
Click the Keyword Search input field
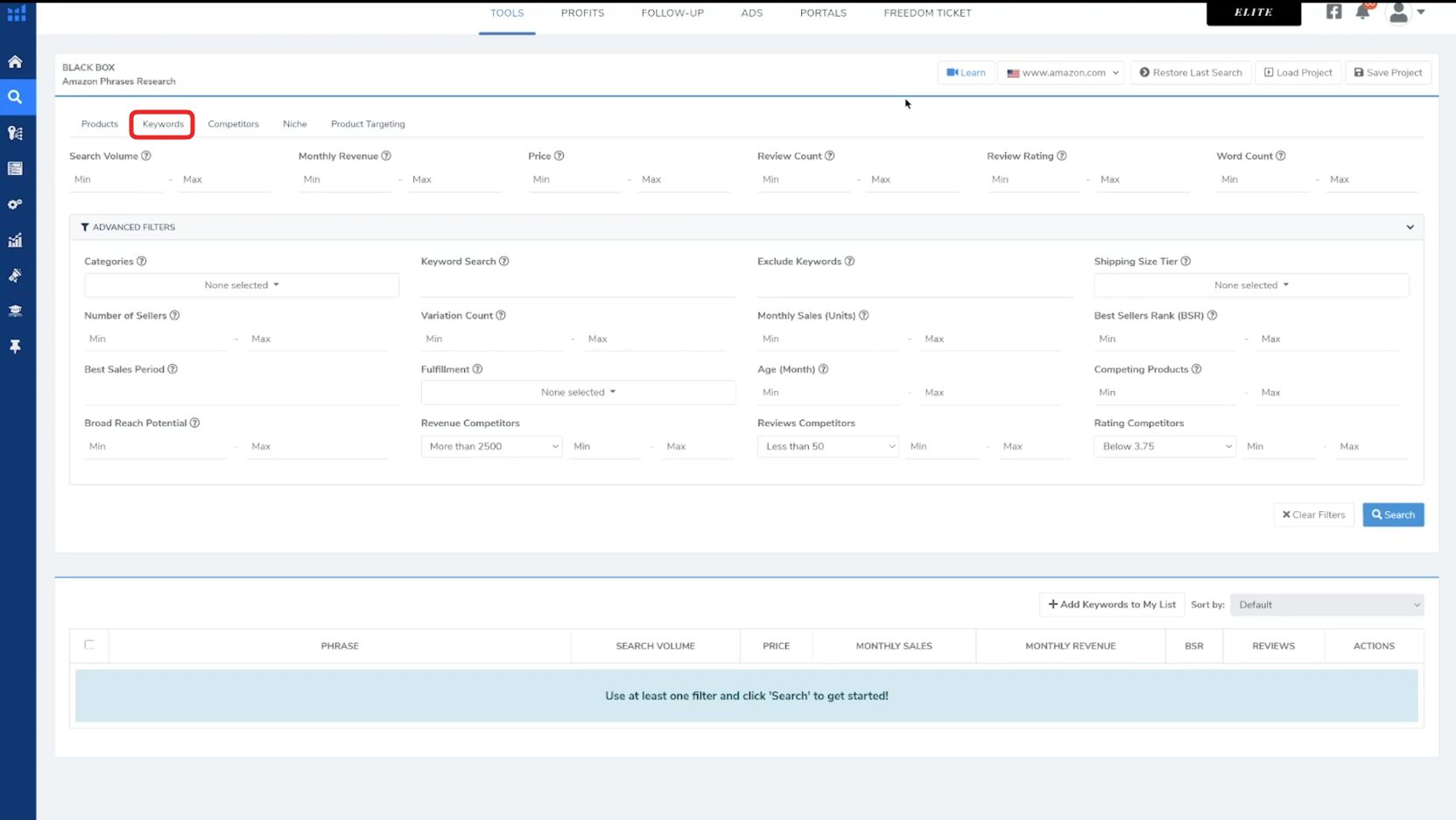(x=578, y=286)
